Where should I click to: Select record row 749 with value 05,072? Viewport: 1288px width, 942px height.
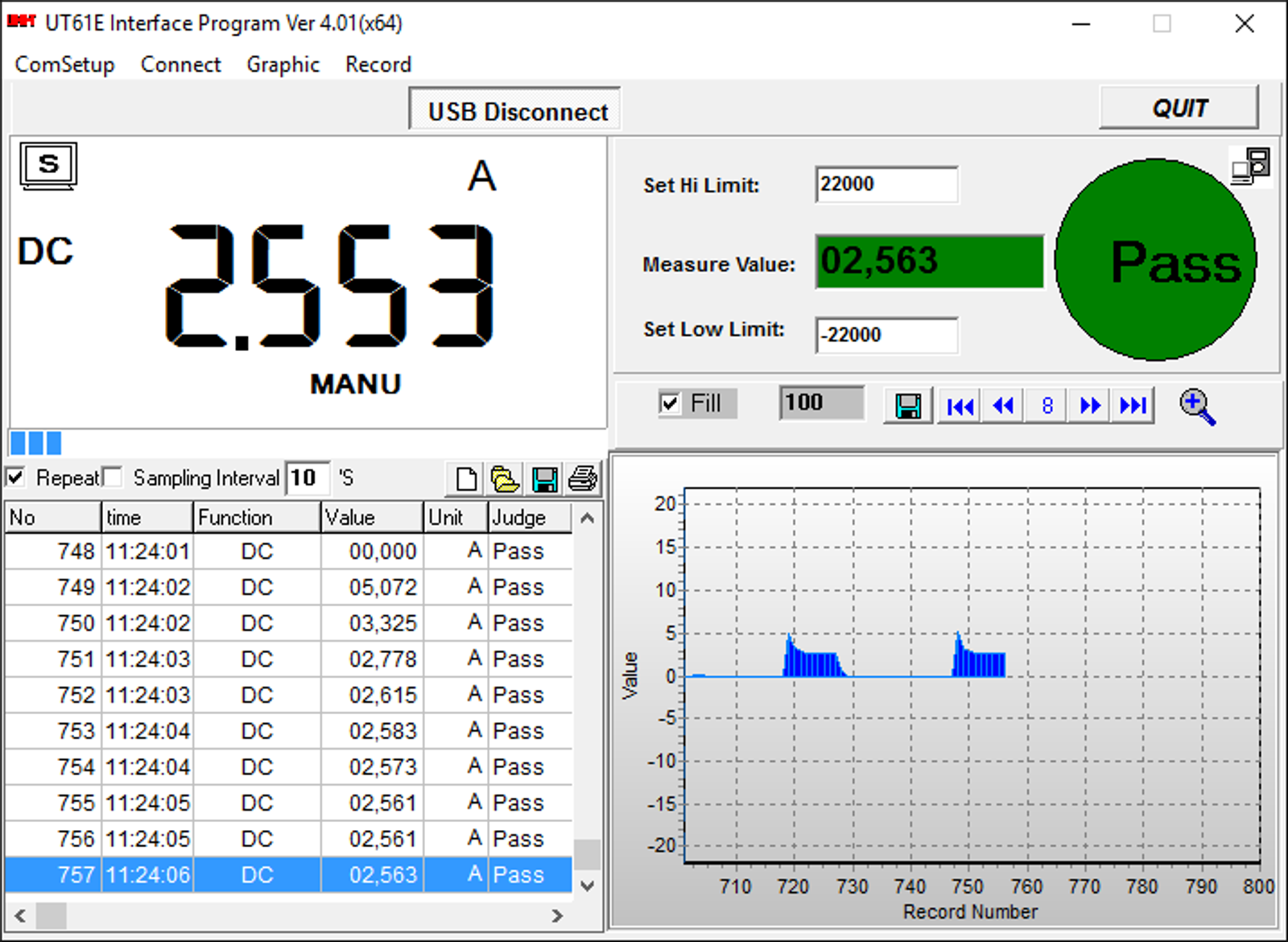tap(289, 588)
